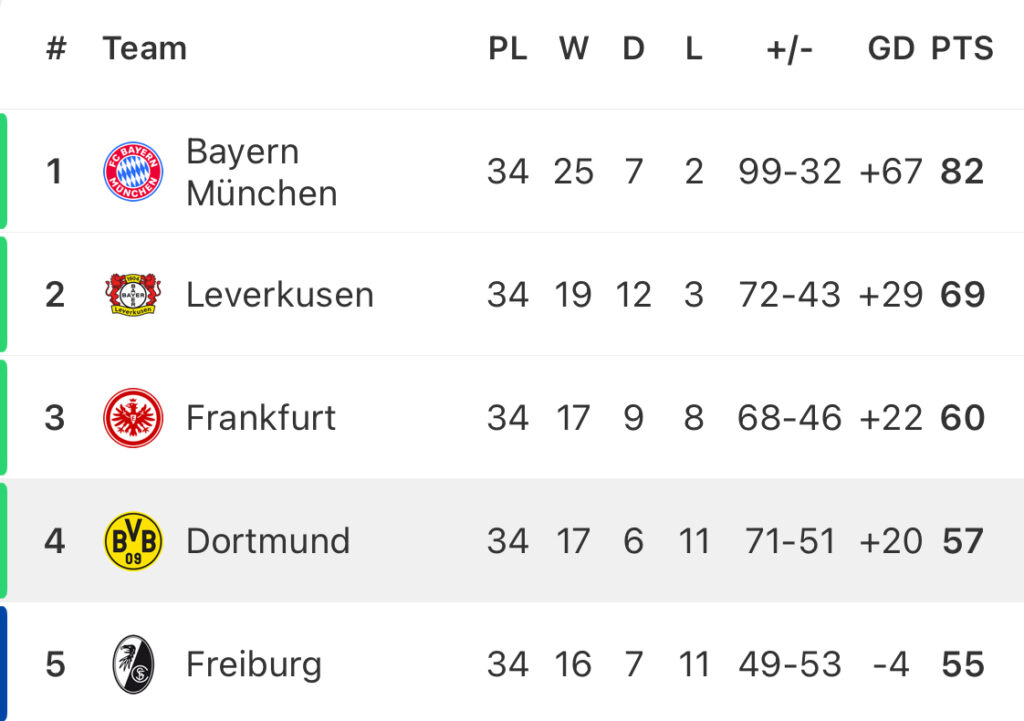The image size is (1024, 721).
Task: Sort table by PTS column header
Action: (x=962, y=49)
